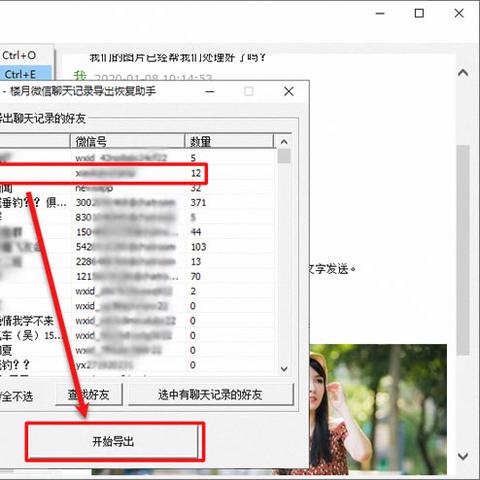Click main window chat scroll-down arrow
The image size is (480, 480).
(463, 456)
